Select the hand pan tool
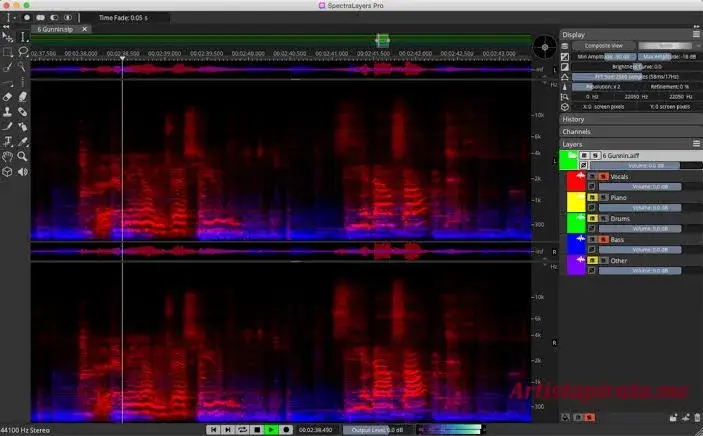 click(x=7, y=157)
